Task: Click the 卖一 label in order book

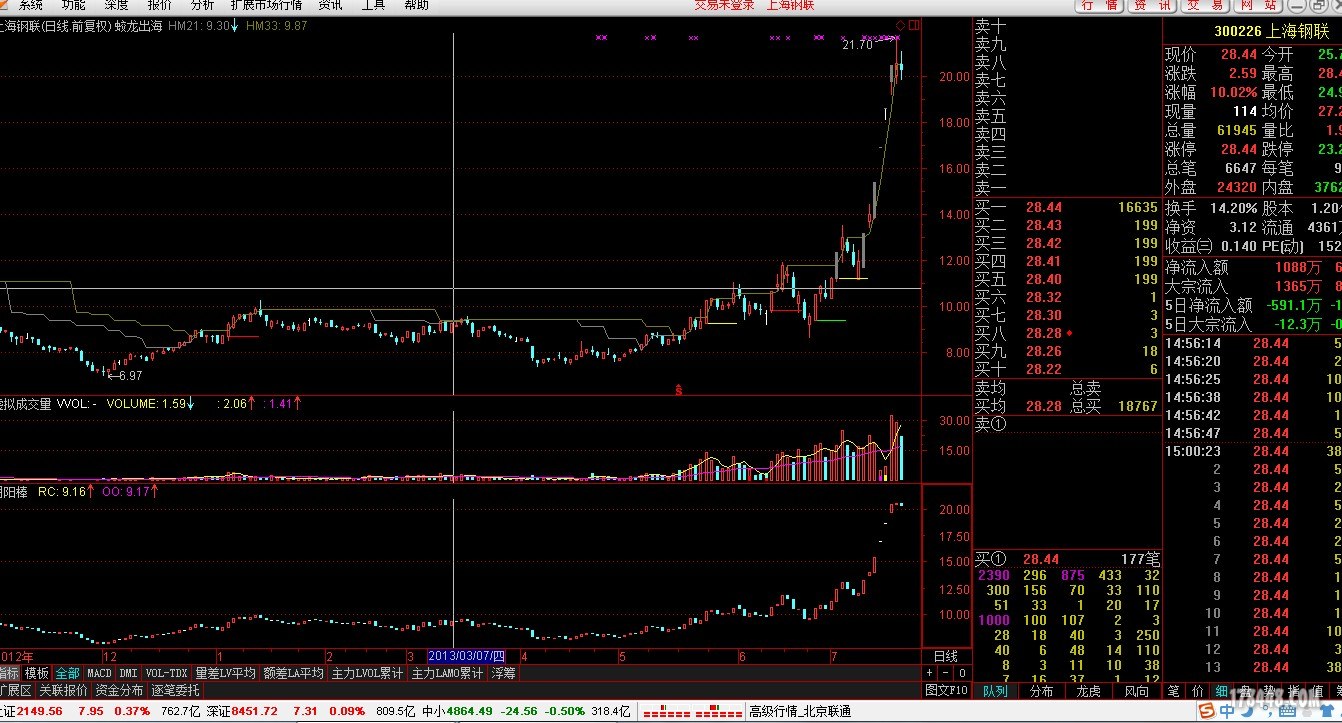Action: pos(991,188)
